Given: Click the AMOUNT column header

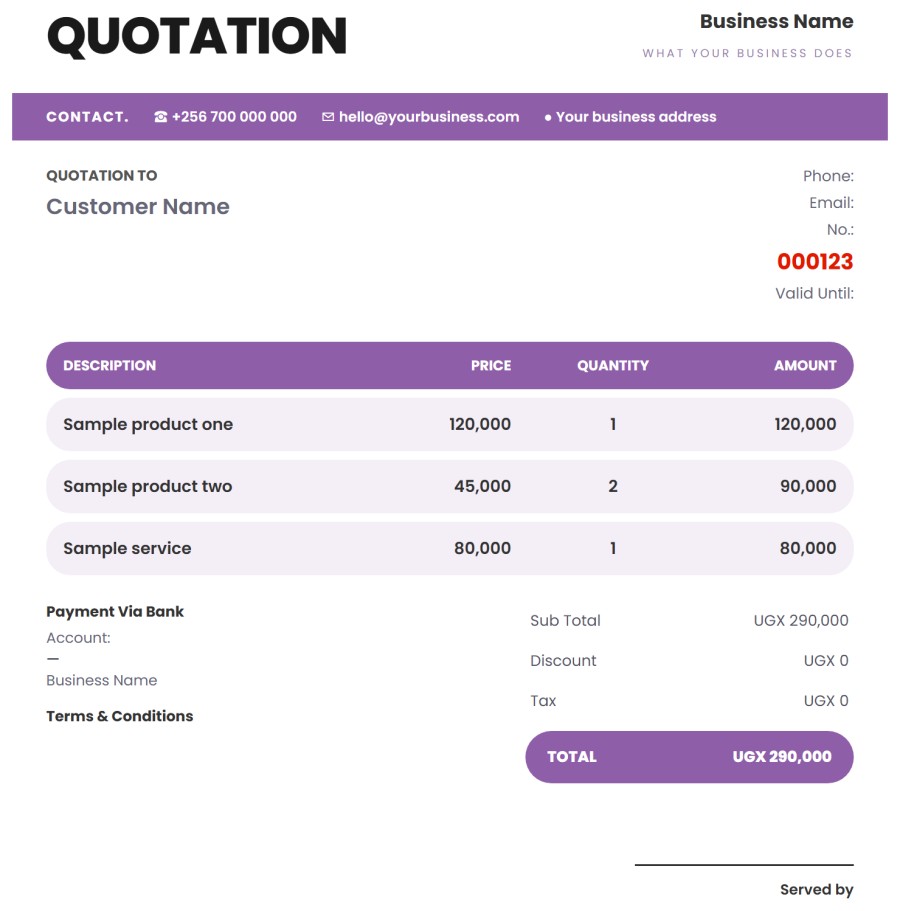Looking at the screenshot, I should point(805,365).
